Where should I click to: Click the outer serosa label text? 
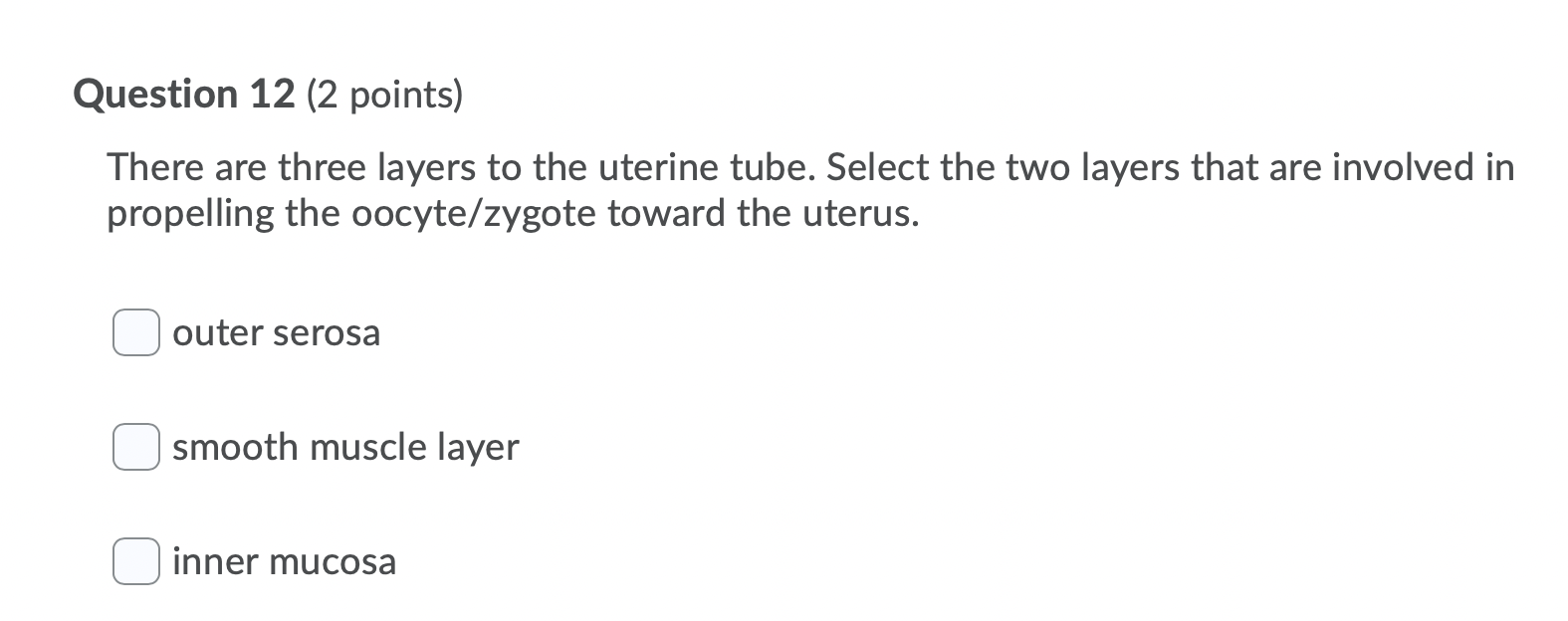tap(277, 333)
